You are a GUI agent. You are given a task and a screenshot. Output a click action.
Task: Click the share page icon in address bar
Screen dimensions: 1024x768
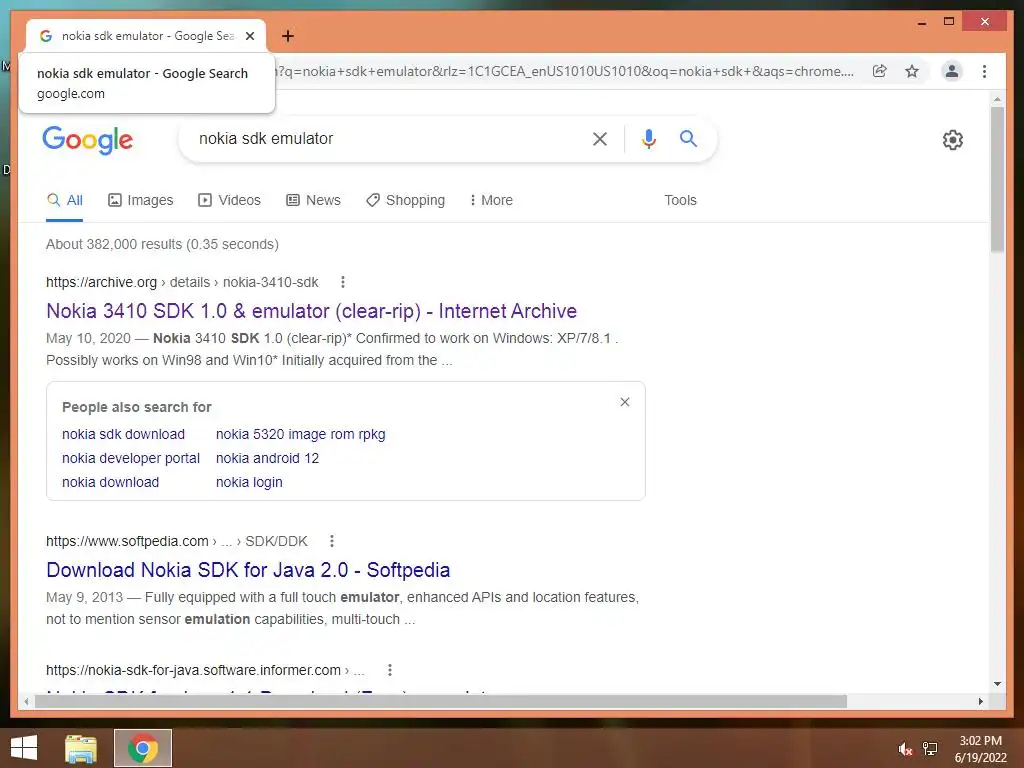(880, 71)
